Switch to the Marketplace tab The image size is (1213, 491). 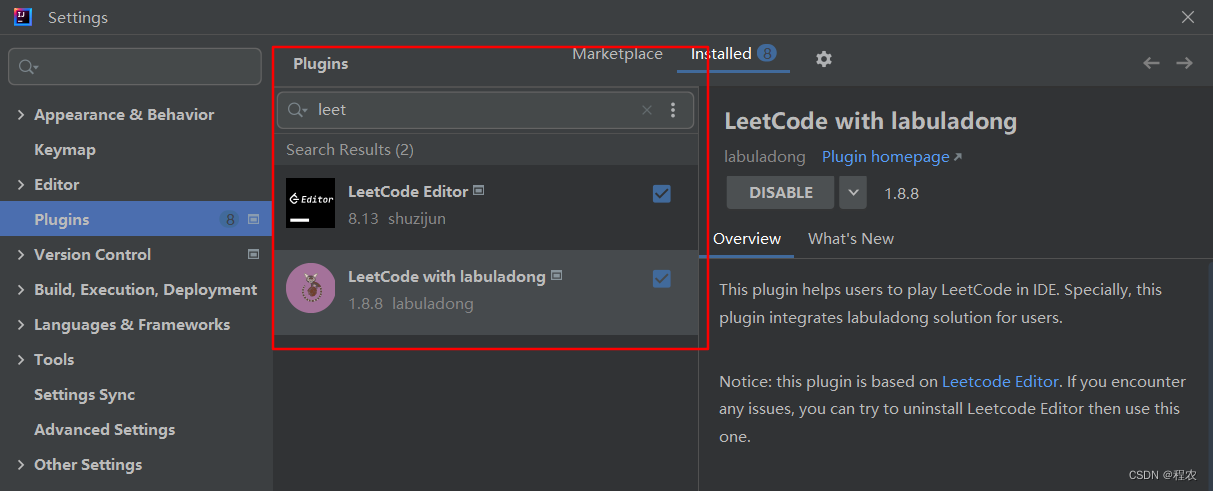617,54
